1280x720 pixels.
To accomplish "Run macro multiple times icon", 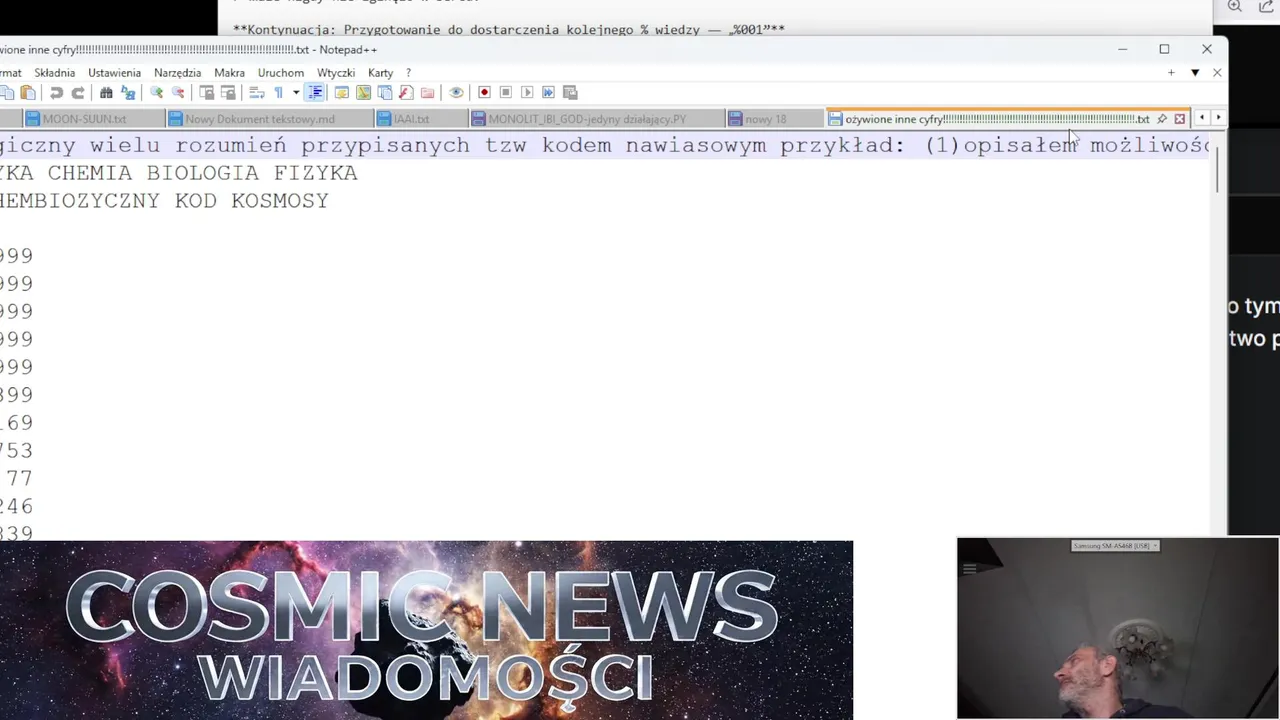I will click(x=549, y=93).
